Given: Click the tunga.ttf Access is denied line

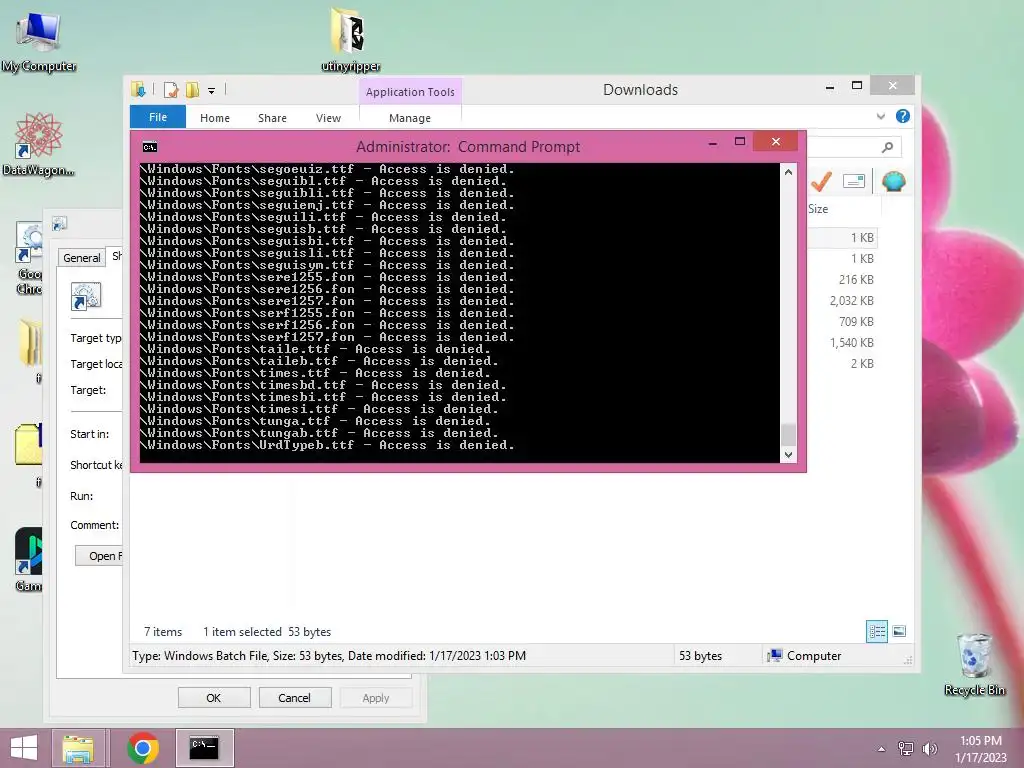Looking at the screenshot, I should click(315, 421).
